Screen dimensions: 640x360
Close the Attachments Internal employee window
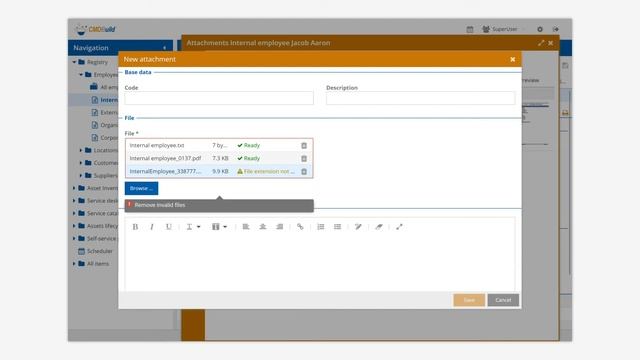(x=551, y=43)
